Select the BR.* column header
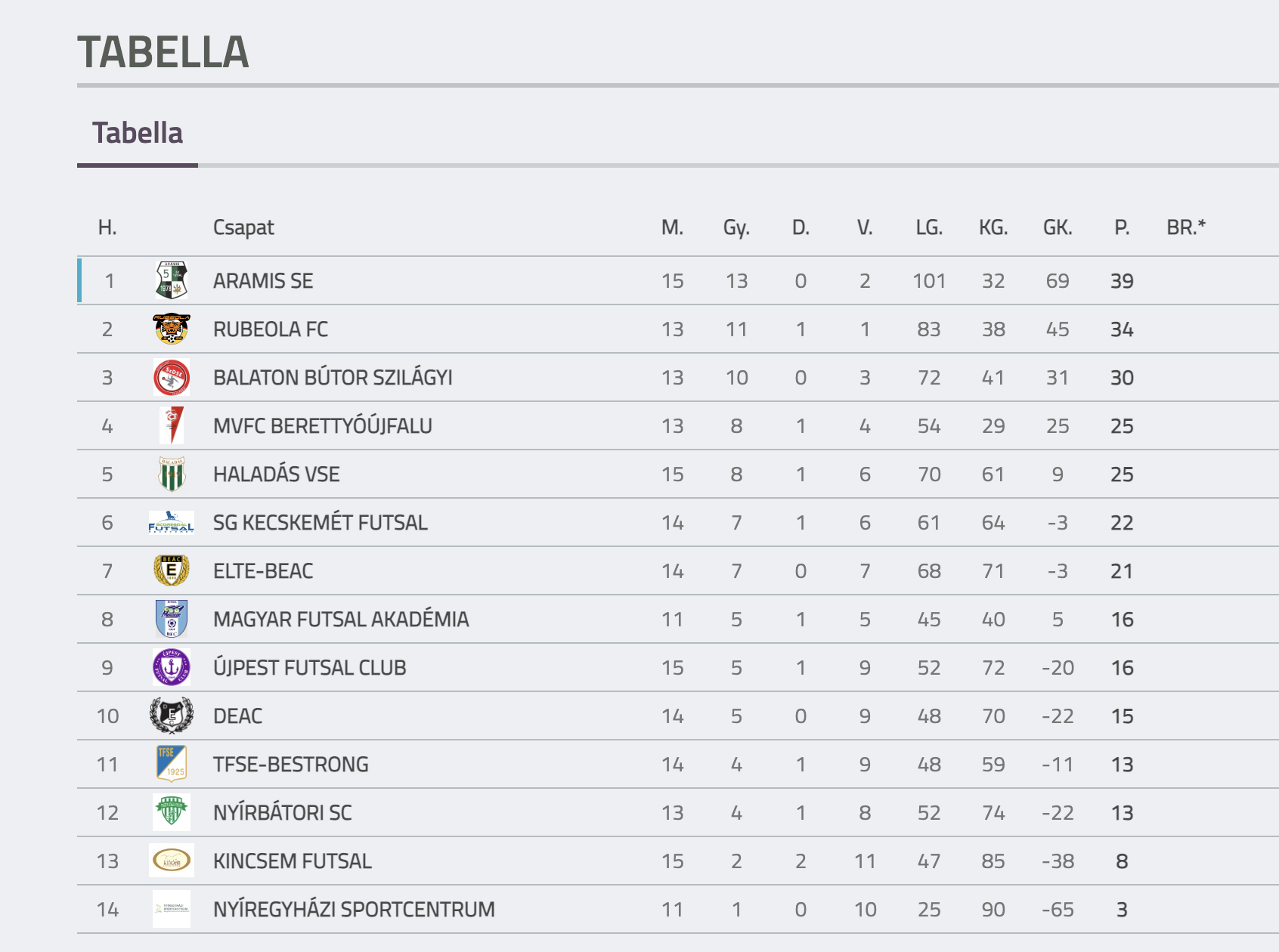1279x952 pixels. [x=1186, y=227]
